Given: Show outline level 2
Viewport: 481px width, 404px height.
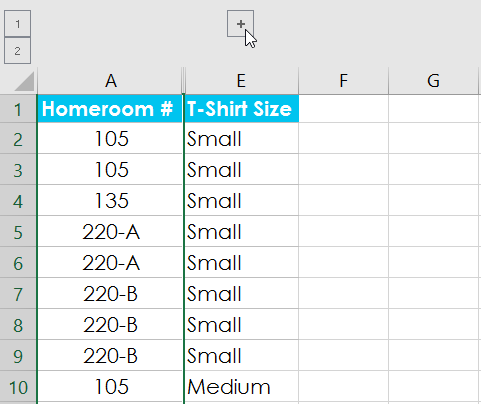Looking at the screenshot, I should click(x=17, y=51).
